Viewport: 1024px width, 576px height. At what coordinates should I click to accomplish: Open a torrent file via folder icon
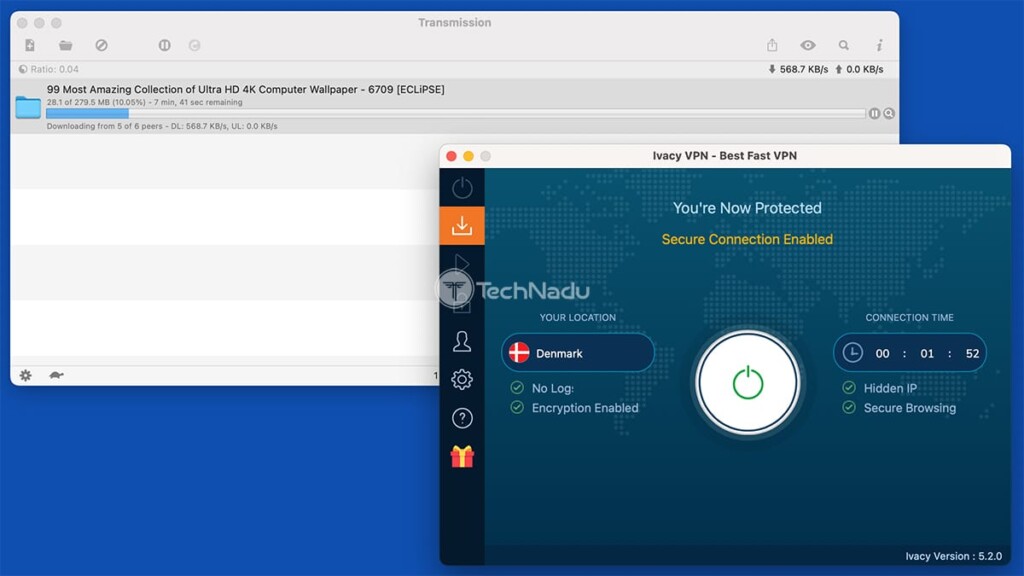tap(65, 45)
